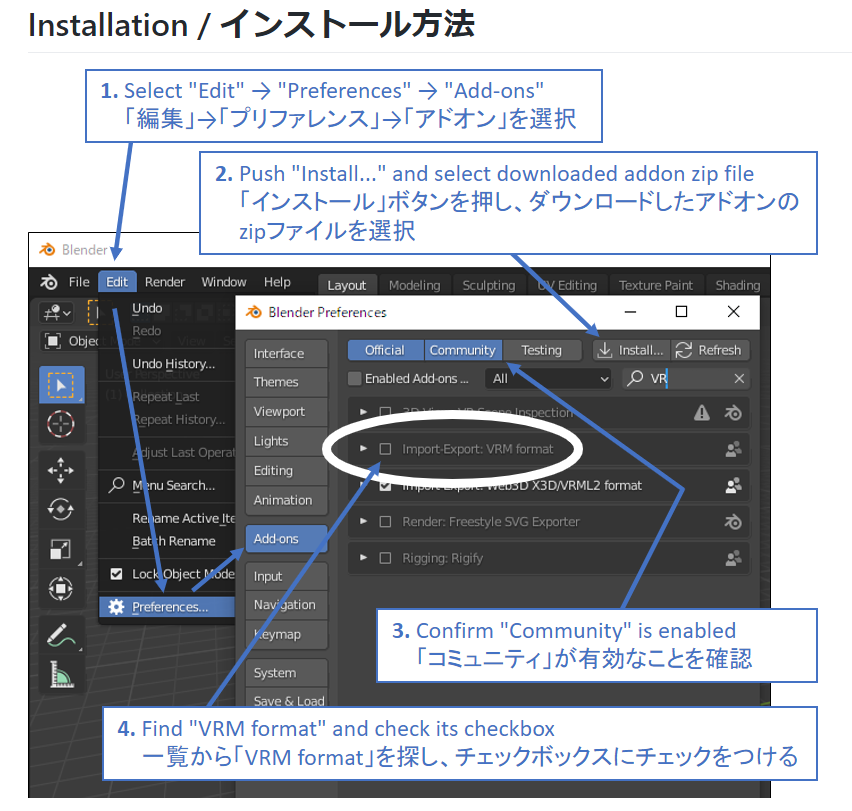Screen dimensions: 852x811
Task: Toggle the Official add-ons filter
Action: 385,350
